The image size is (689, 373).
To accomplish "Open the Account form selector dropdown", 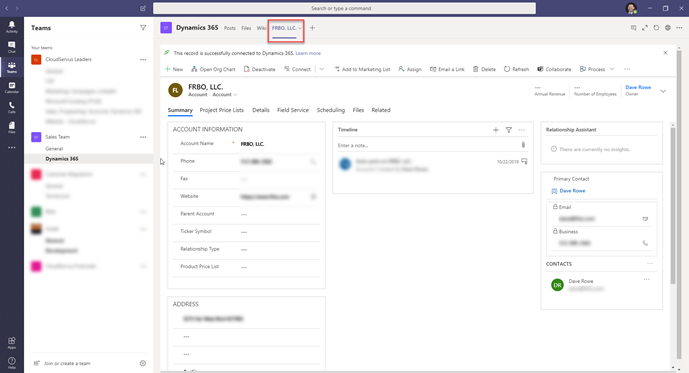I will (236, 95).
